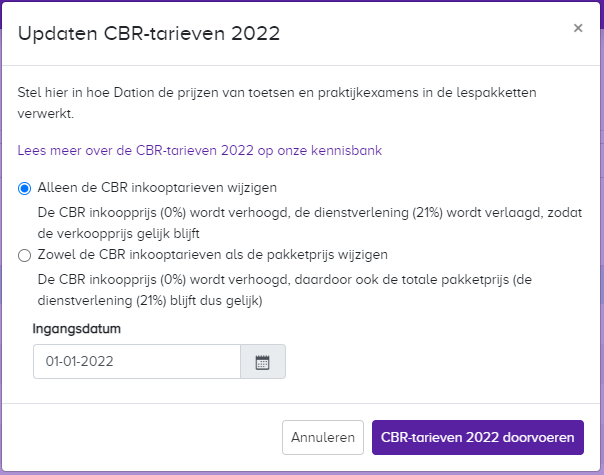Open kennisbank link about CBR-tarieven 2022
Viewport: 604px width, 475px height.
[200, 150]
